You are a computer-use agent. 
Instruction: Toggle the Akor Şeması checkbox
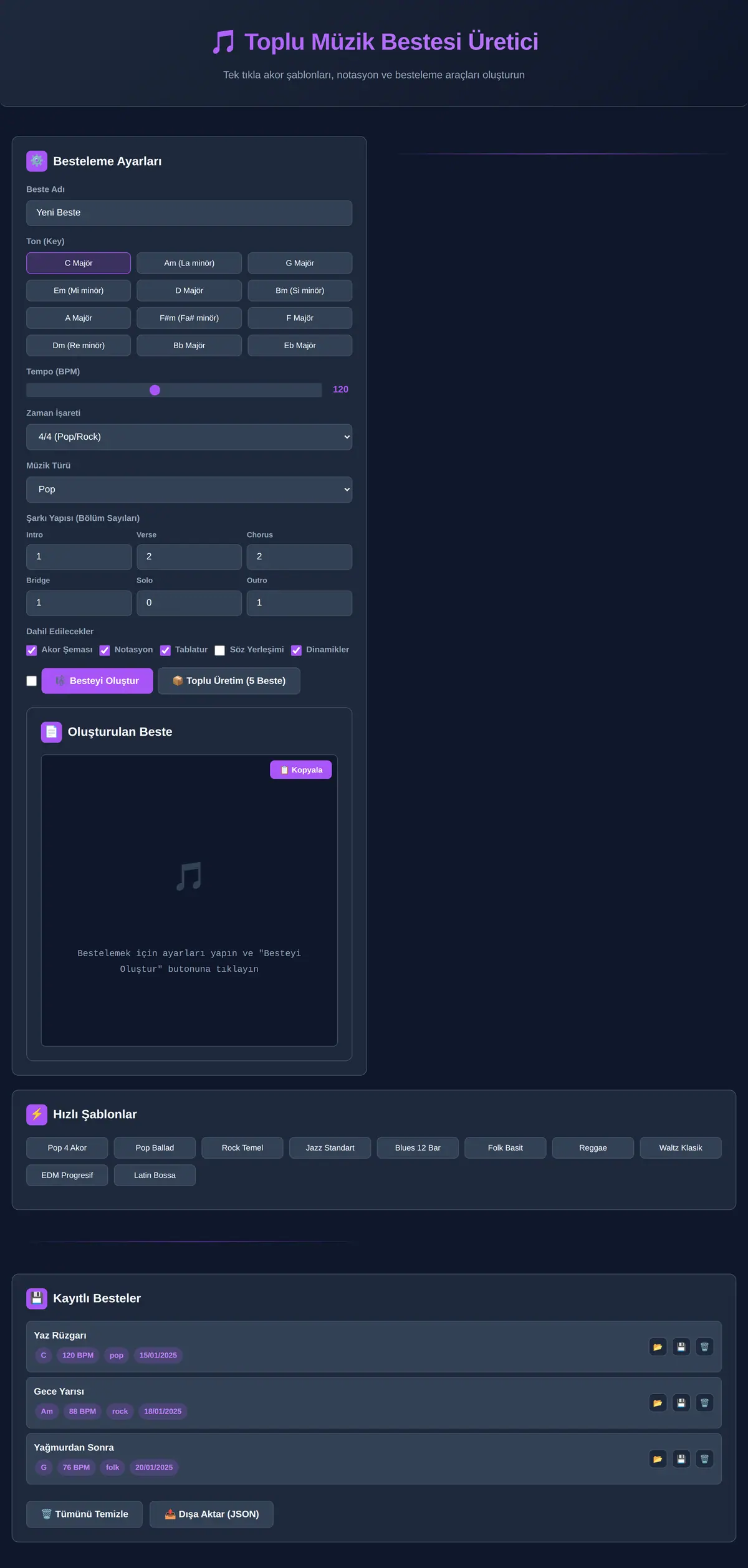click(32, 650)
